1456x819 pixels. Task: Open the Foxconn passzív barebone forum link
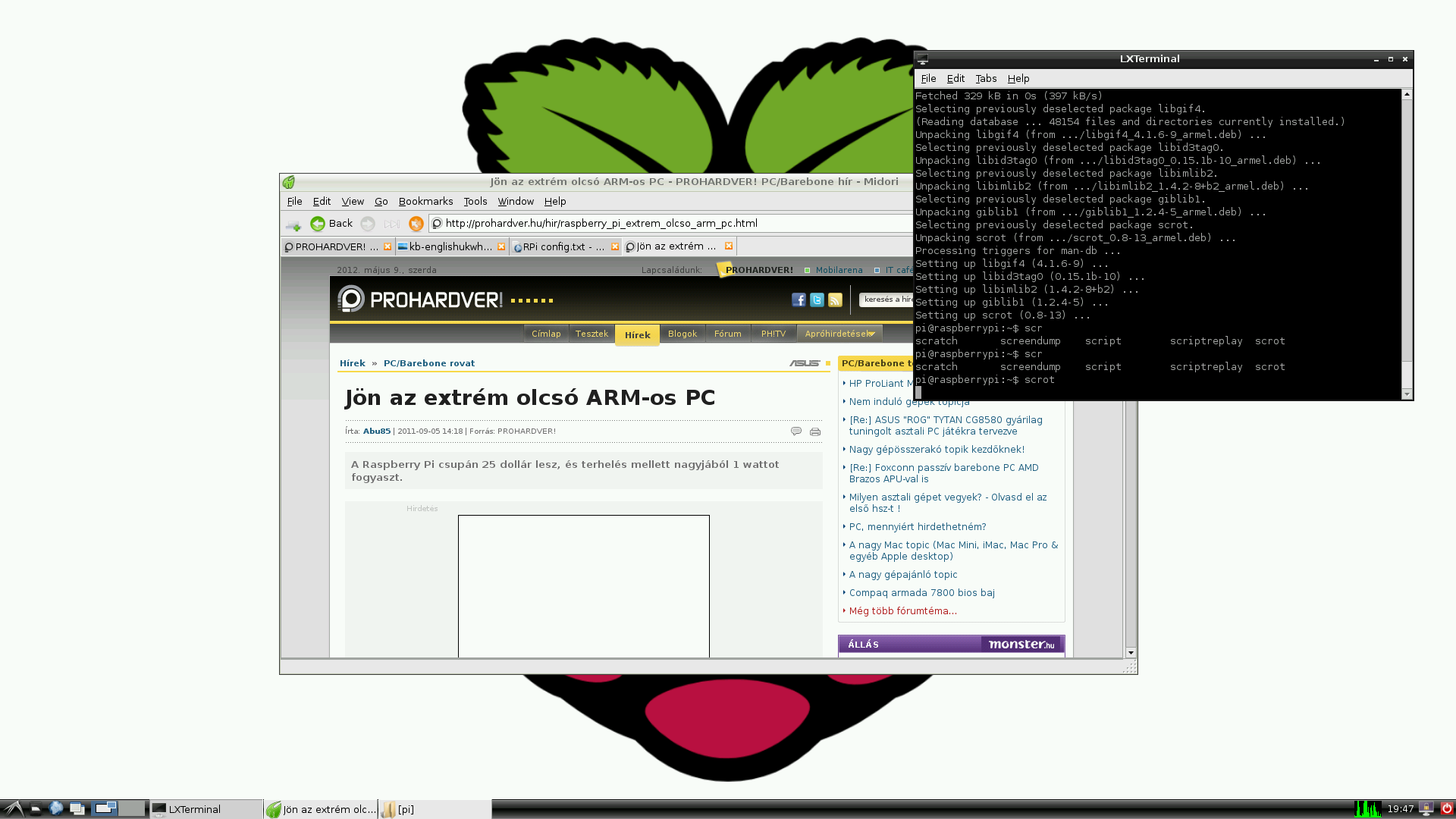coord(944,473)
